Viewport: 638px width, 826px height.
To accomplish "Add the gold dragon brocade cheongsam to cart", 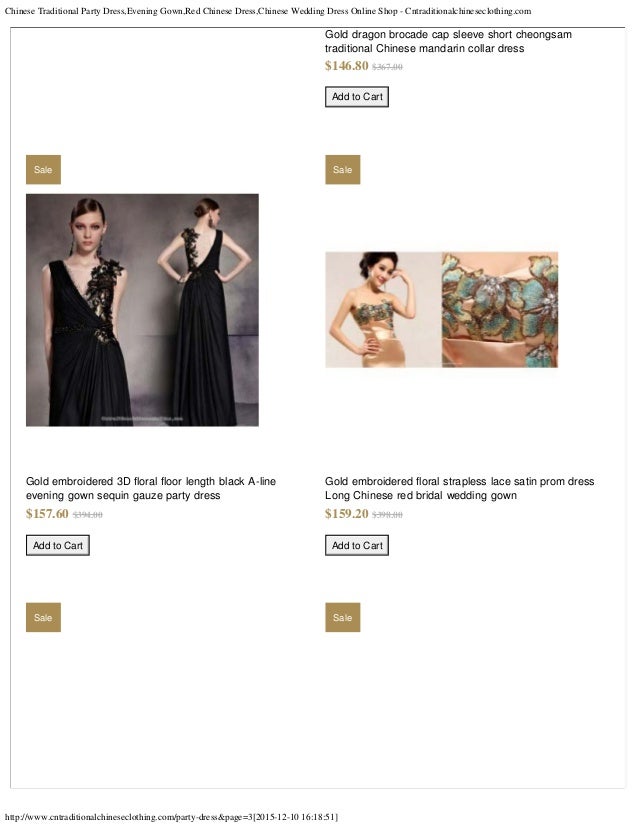I will tap(357, 97).
